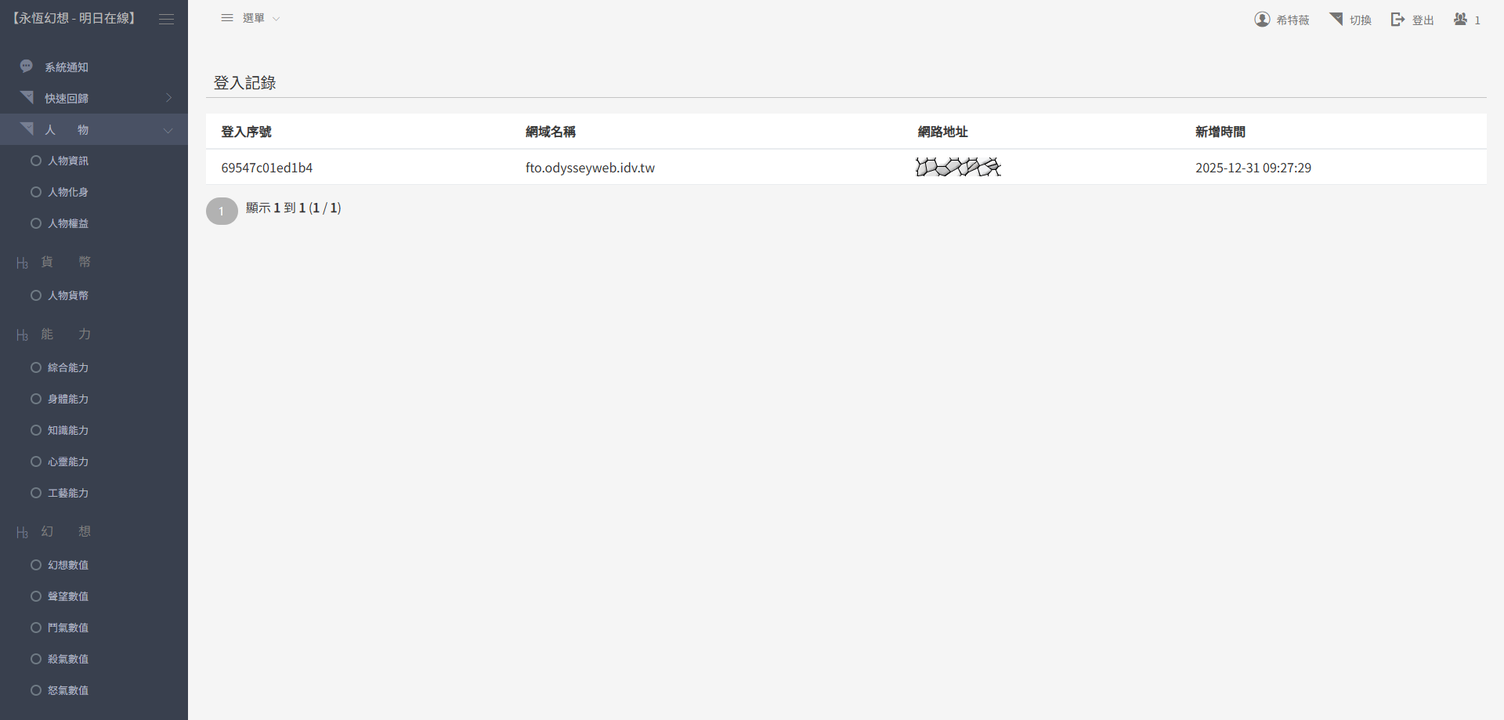Click the 切換 switch icon in header
The image size is (1504, 720).
1336,19
